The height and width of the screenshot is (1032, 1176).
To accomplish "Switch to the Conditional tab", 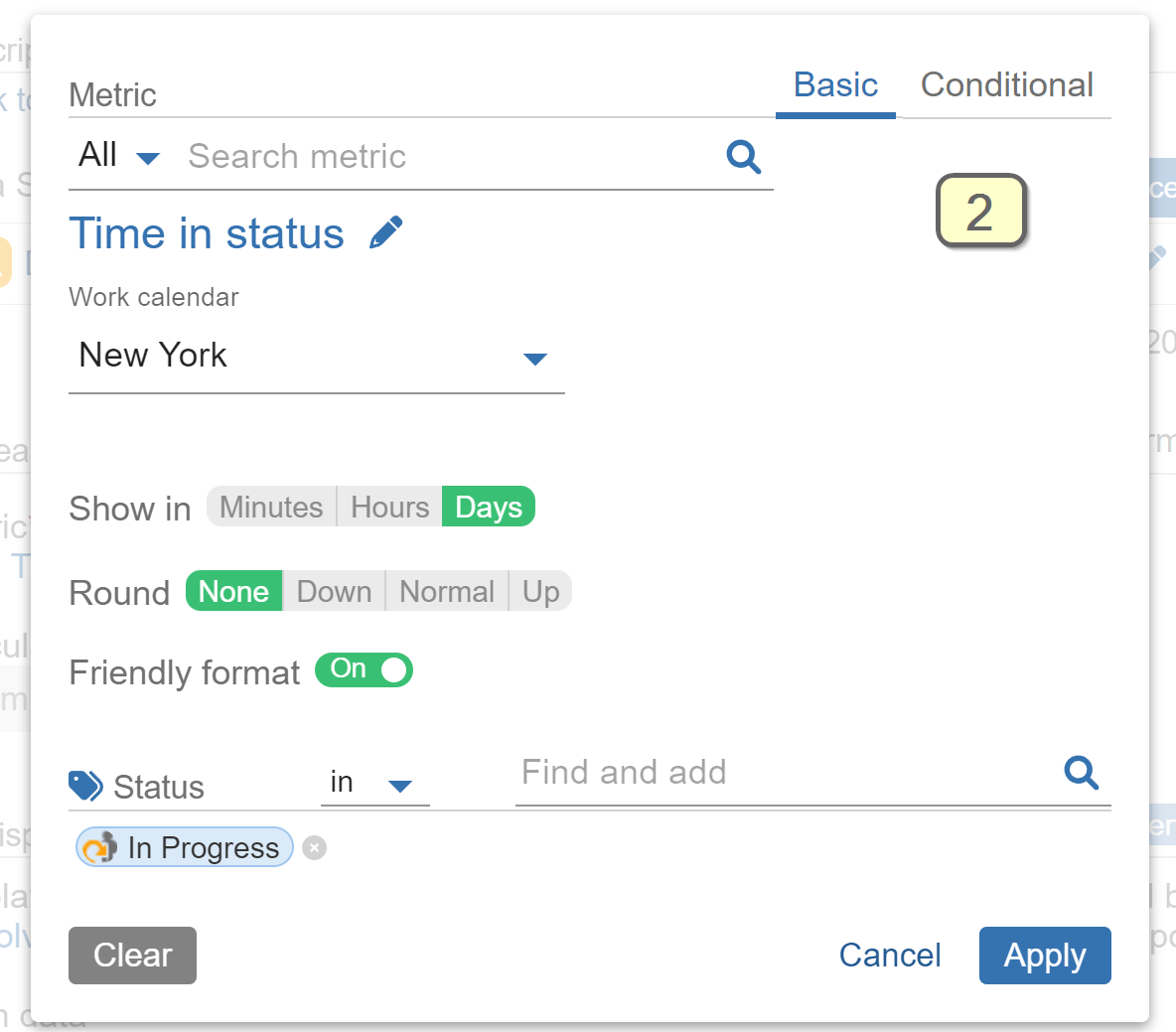I will click(1006, 85).
